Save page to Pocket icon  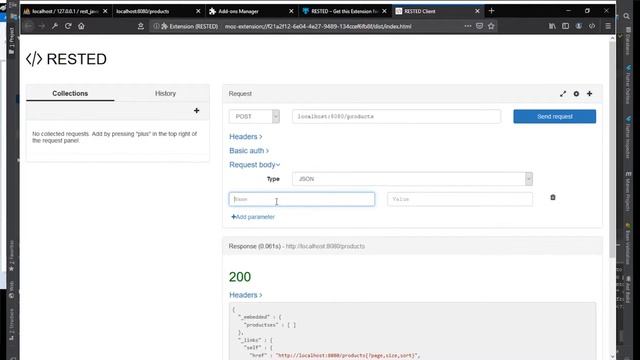(480, 26)
